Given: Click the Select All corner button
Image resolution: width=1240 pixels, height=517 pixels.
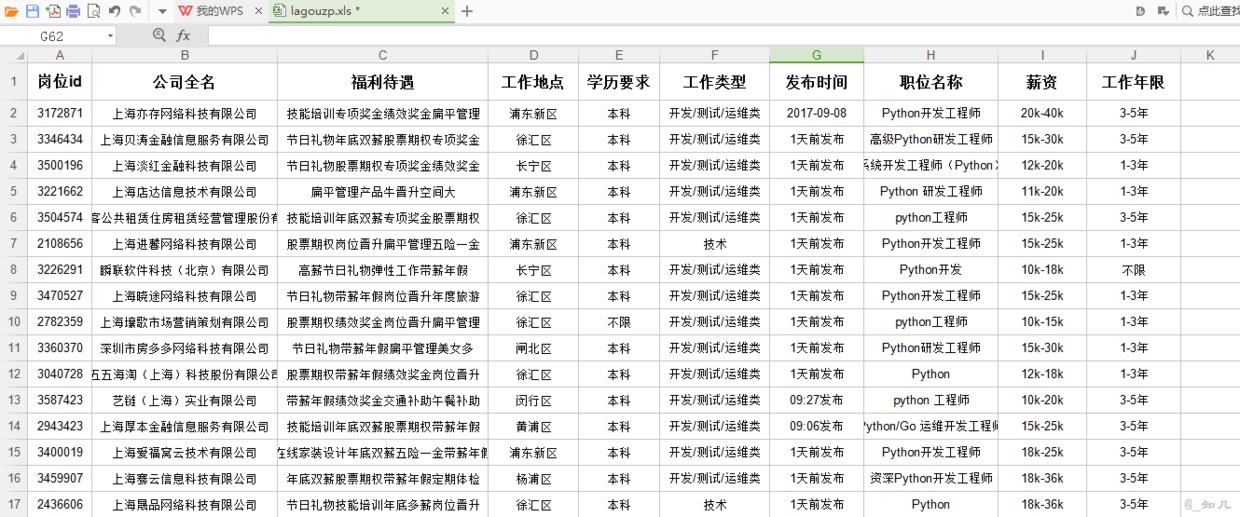Looking at the screenshot, I should [14, 55].
